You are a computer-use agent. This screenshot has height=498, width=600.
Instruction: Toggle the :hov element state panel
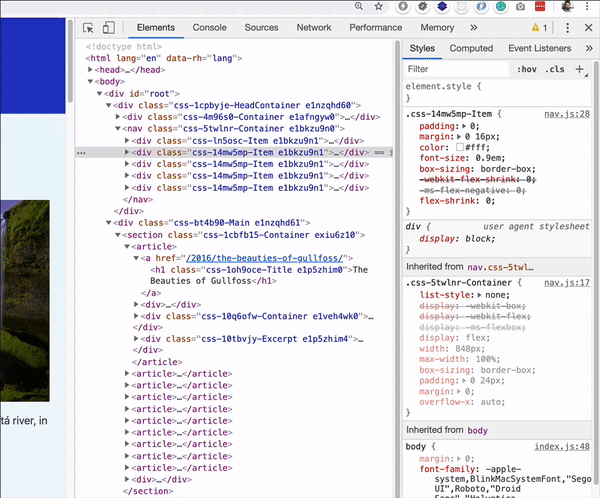pos(525,70)
